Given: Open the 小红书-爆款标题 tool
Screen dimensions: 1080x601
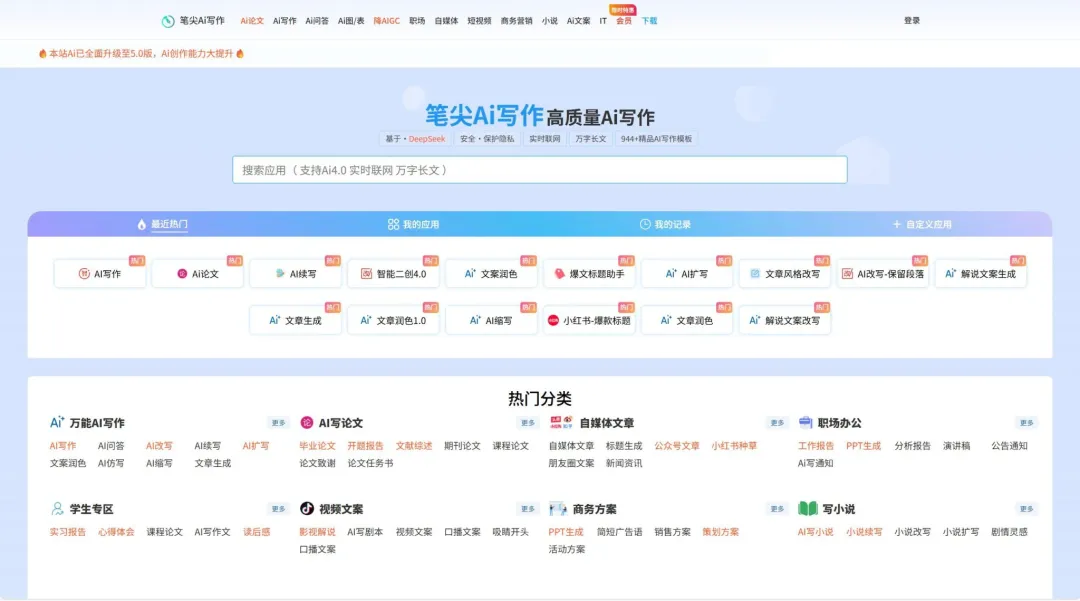Looking at the screenshot, I should [x=590, y=321].
